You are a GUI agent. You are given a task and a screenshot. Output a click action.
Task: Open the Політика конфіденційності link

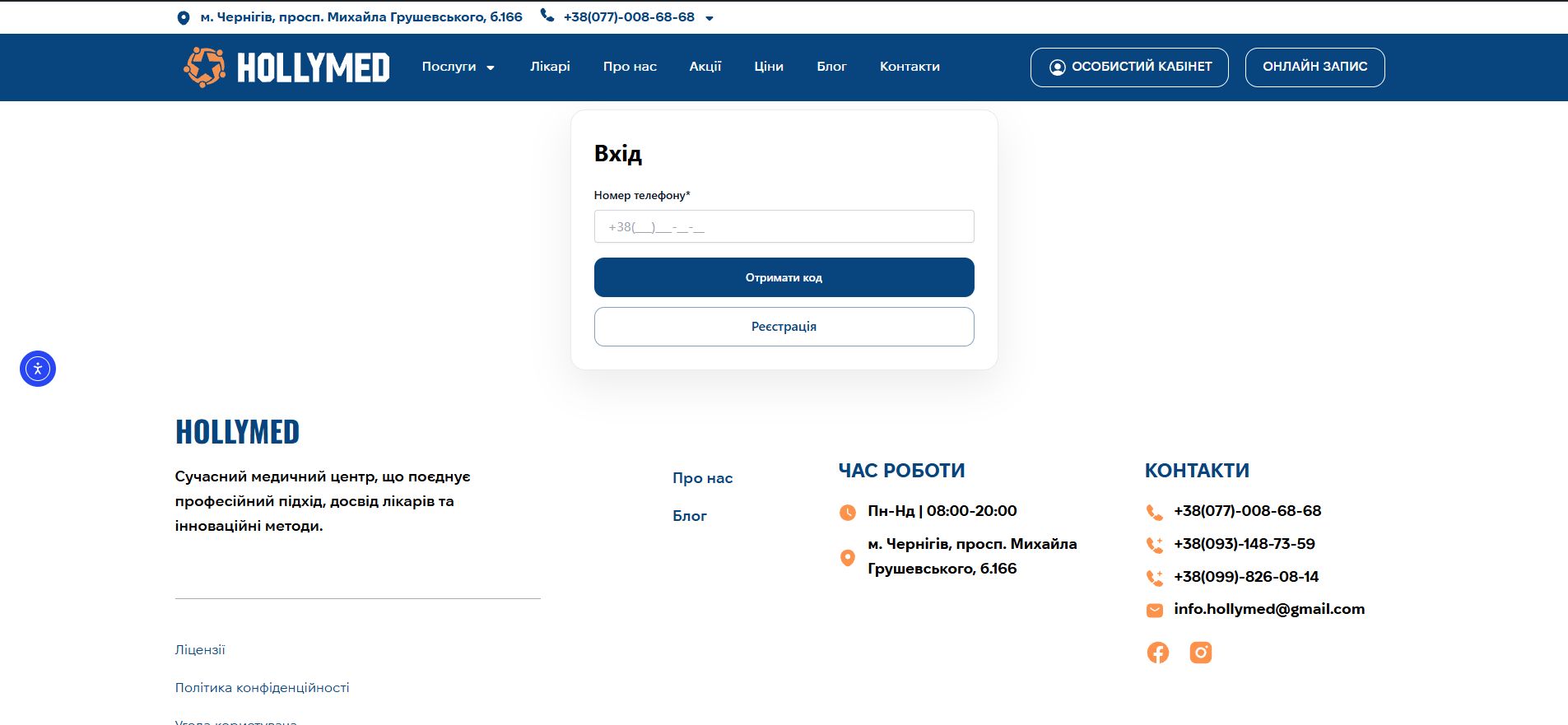[x=262, y=687]
